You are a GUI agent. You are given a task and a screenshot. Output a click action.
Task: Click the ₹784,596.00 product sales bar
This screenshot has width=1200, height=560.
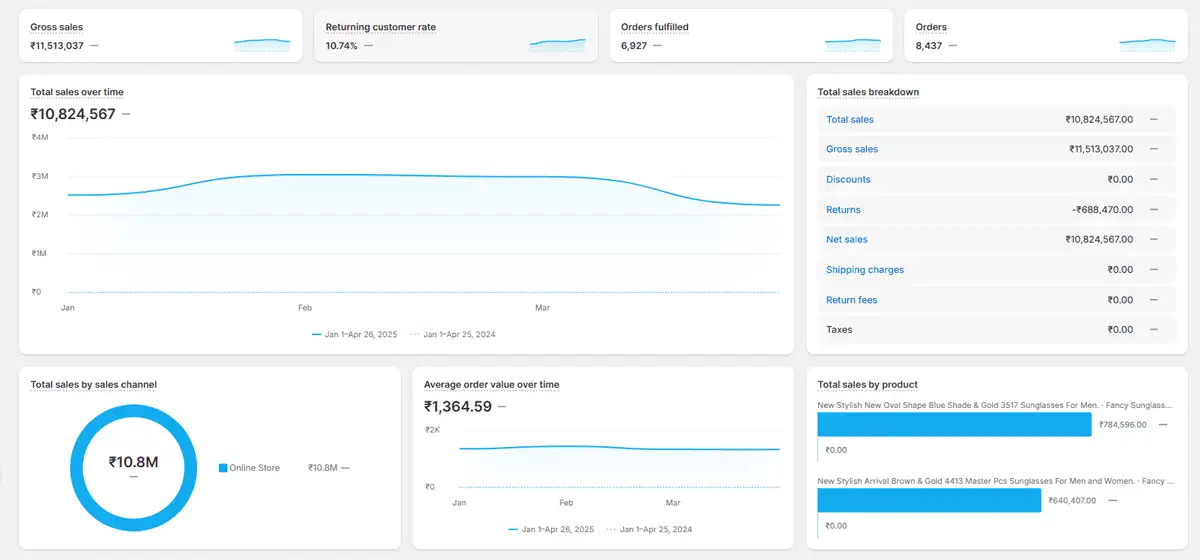tap(954, 425)
